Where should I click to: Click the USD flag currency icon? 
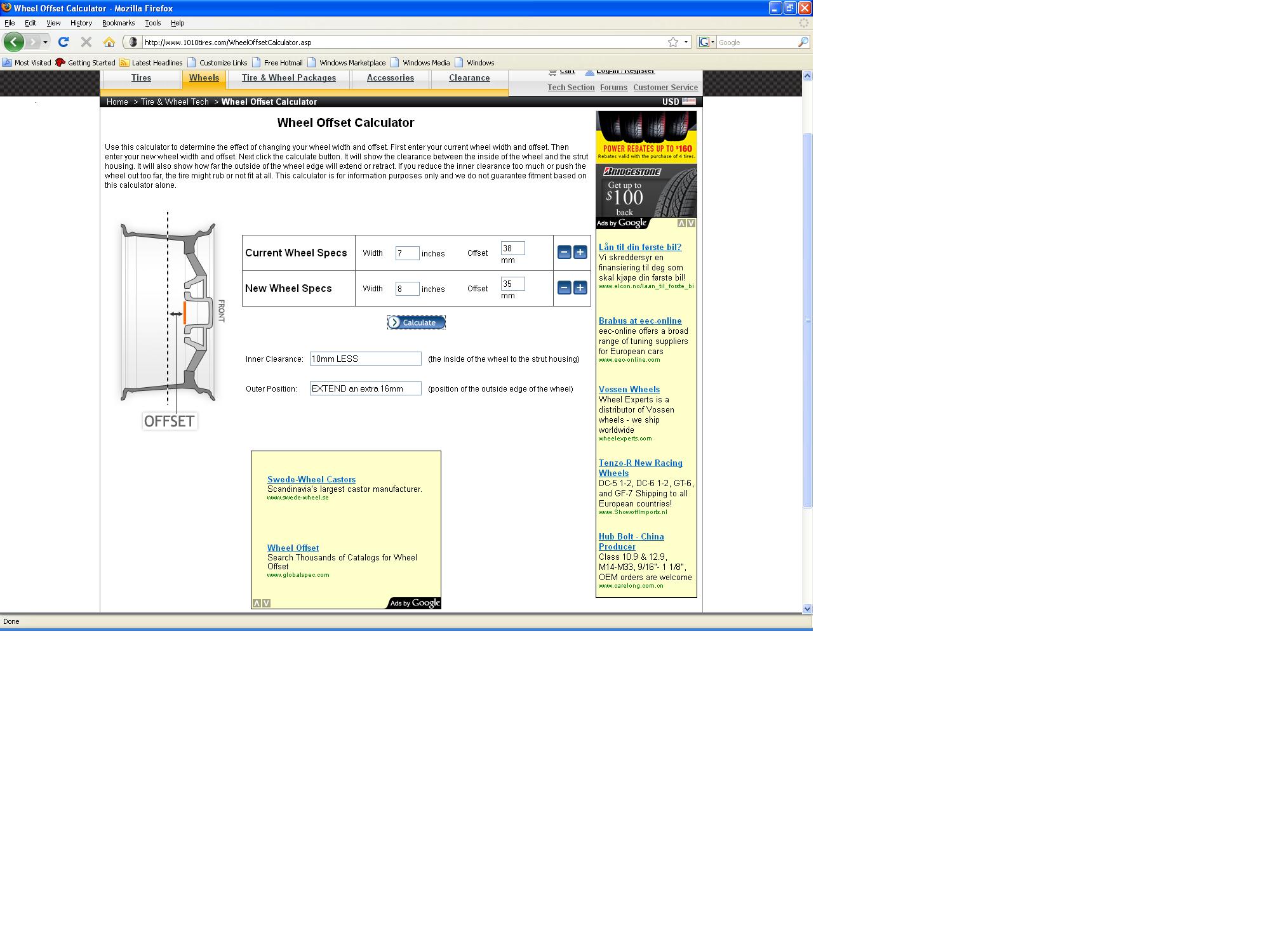pos(689,102)
